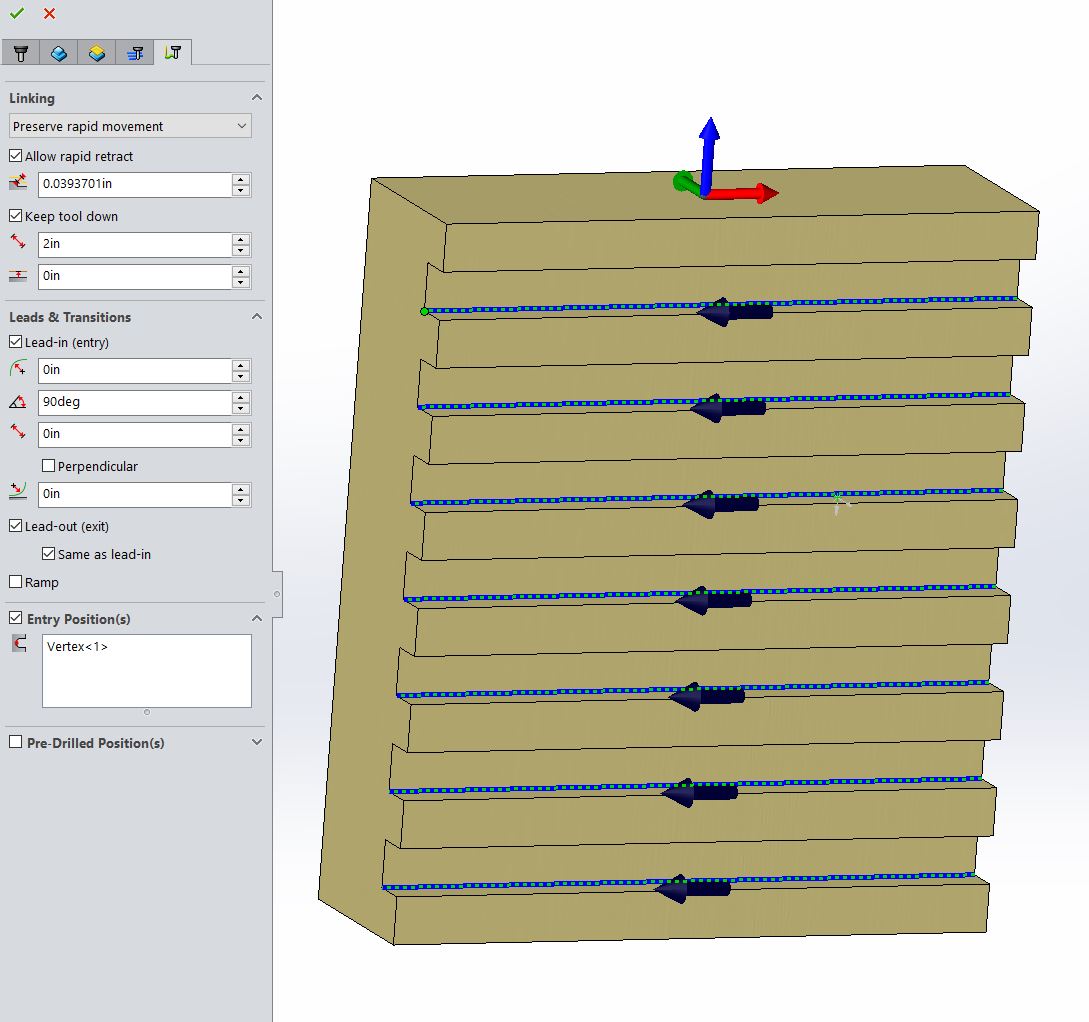Screen dimensions: 1089x1022
Task: Click the Entry Position selection icon
Action: pos(18,645)
